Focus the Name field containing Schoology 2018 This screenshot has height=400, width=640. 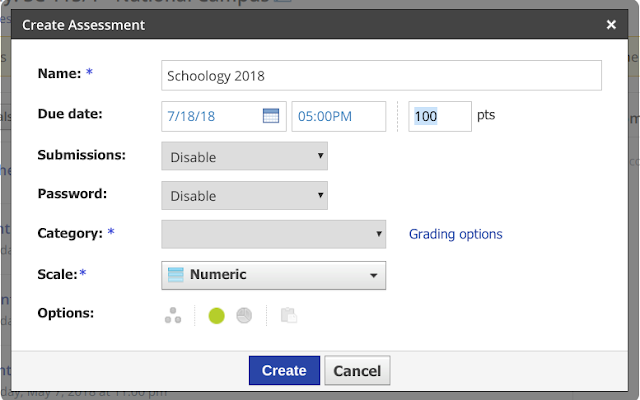pyautogui.click(x=381, y=76)
